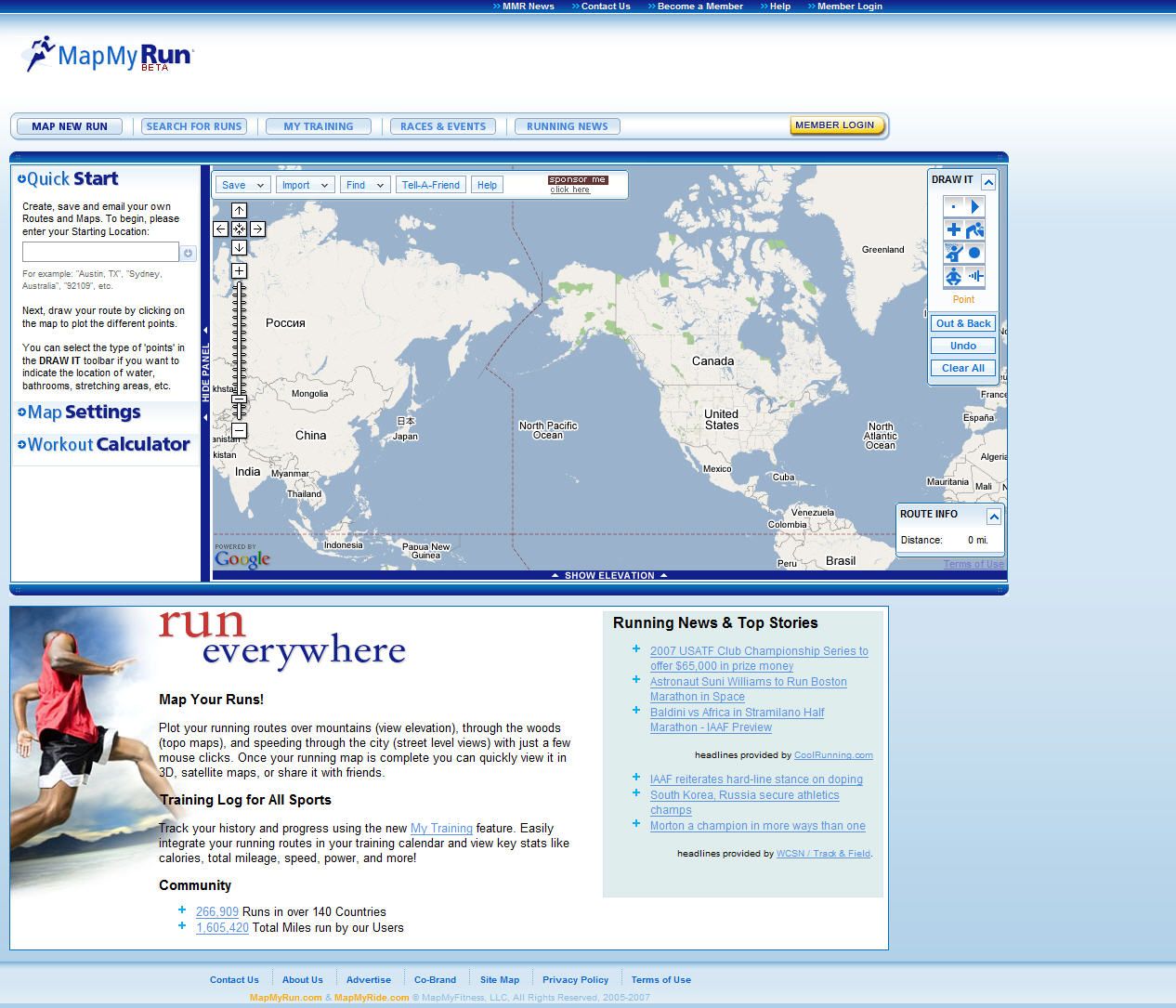Image resolution: width=1176 pixels, height=1008 pixels.
Task: Open the footer Privacy Policy link
Action: pyautogui.click(x=575, y=979)
